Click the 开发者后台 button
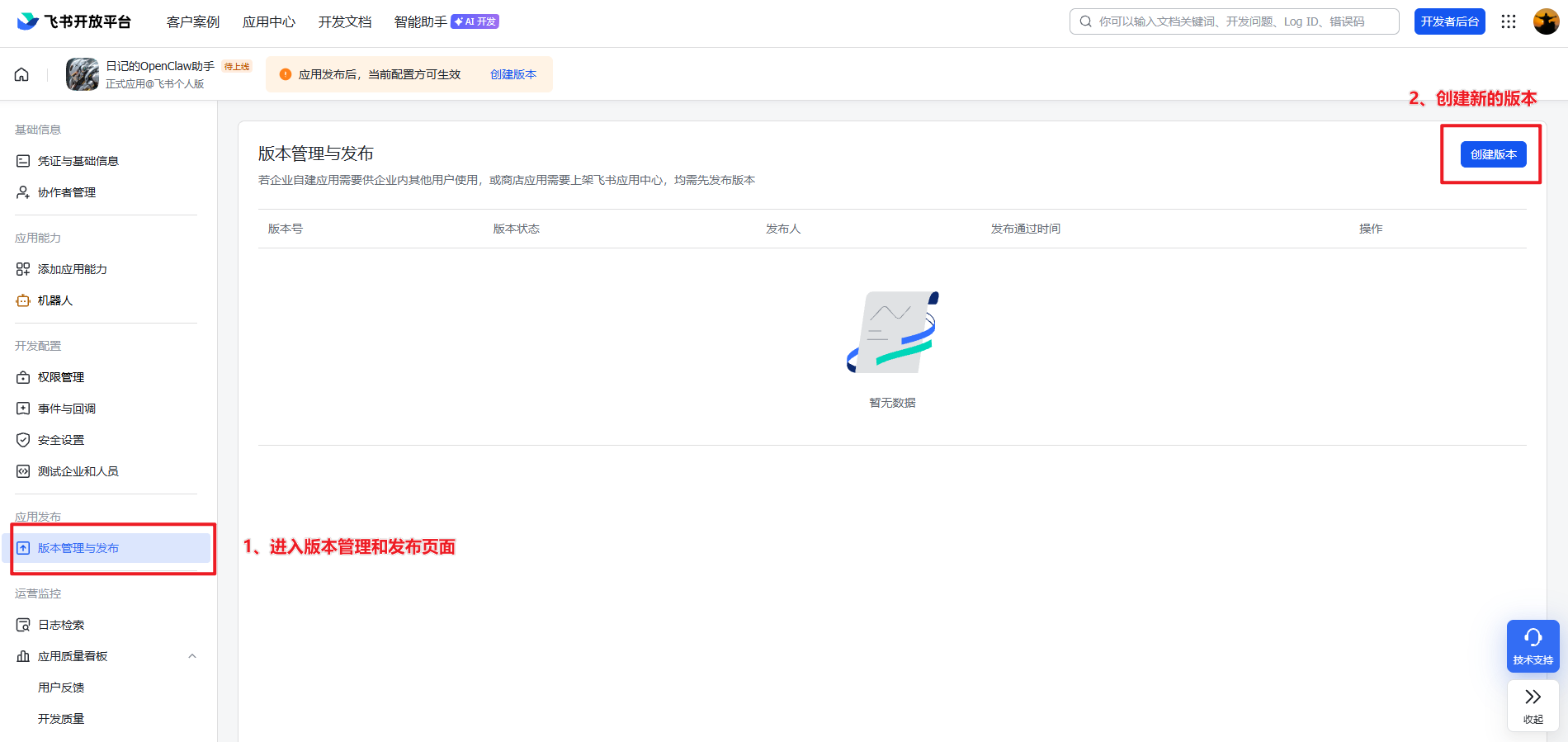Viewport: 1568px width, 742px height. (1449, 21)
